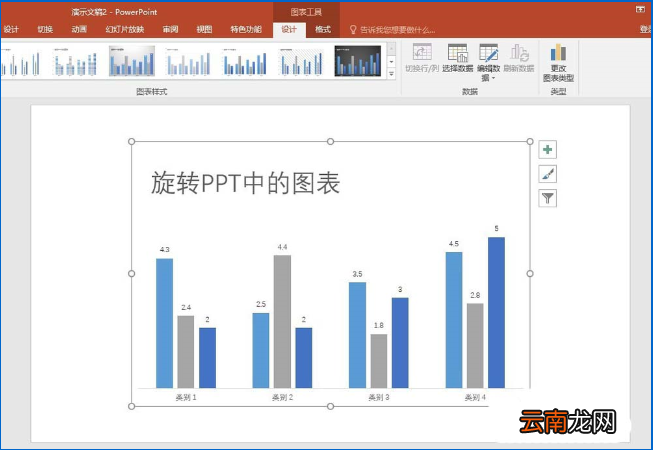Open the Special Features (特色功能) tab

[246, 29]
